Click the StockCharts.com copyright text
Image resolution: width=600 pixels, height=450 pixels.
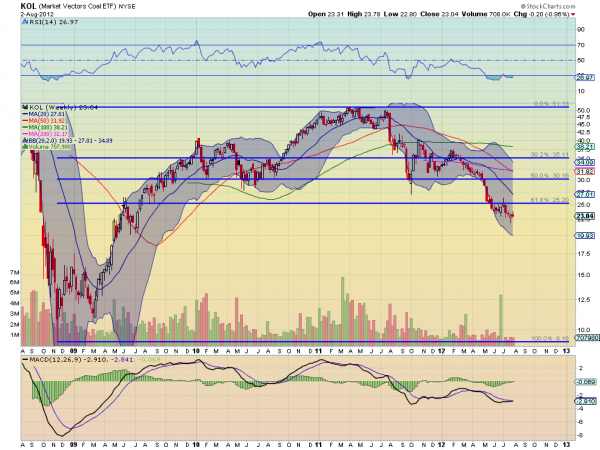click(x=548, y=6)
